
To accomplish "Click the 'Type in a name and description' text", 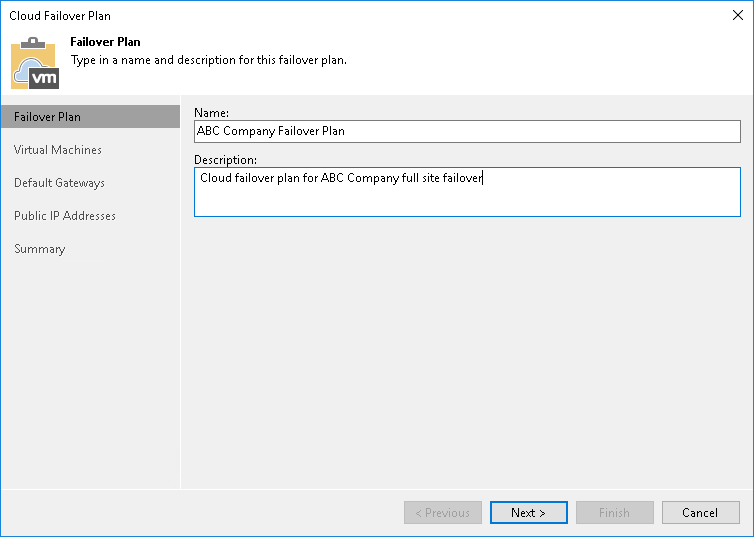I will (209, 60).
